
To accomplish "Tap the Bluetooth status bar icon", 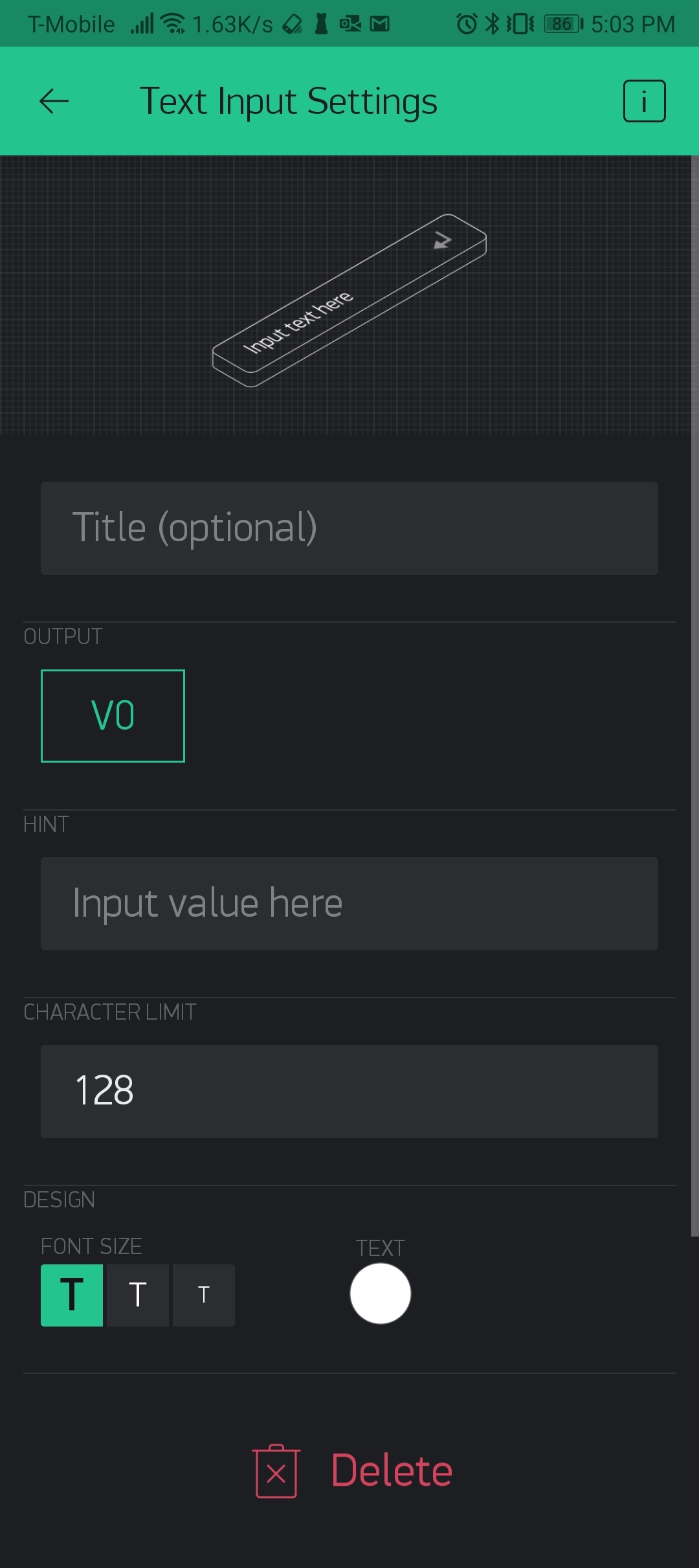I will pos(493,25).
